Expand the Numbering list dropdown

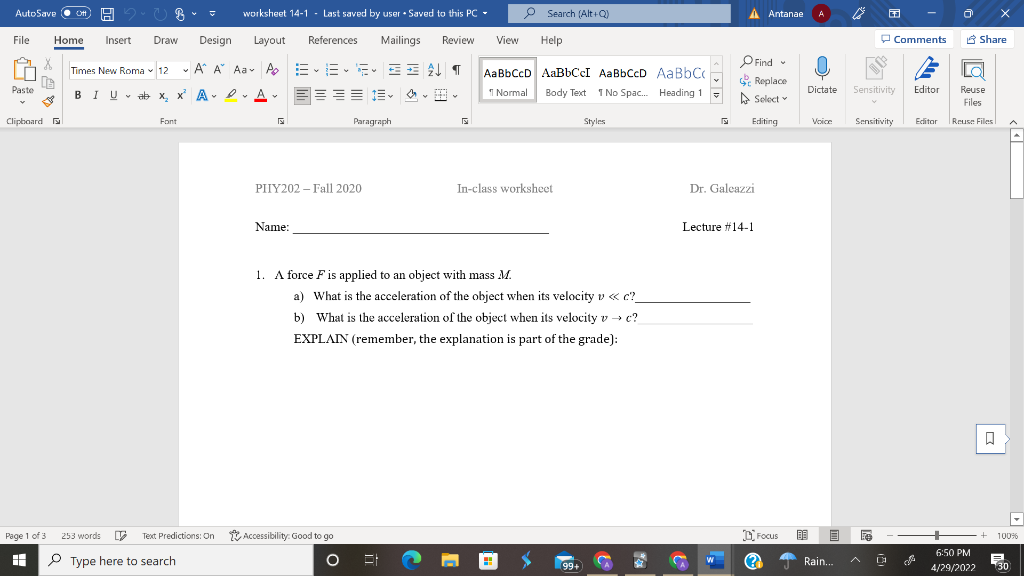tap(346, 71)
